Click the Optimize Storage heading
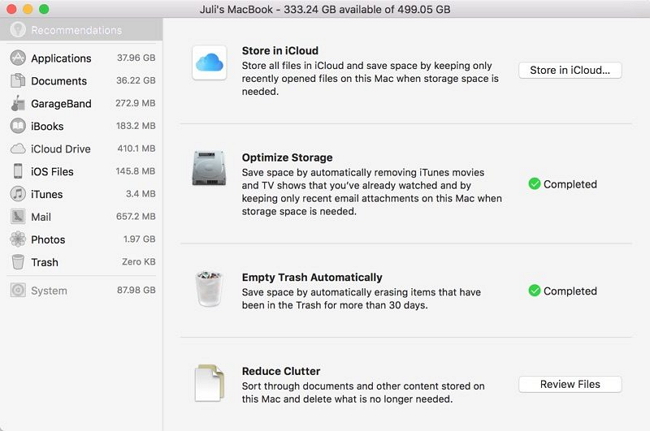Image resolution: width=650 pixels, height=431 pixels. (287, 157)
